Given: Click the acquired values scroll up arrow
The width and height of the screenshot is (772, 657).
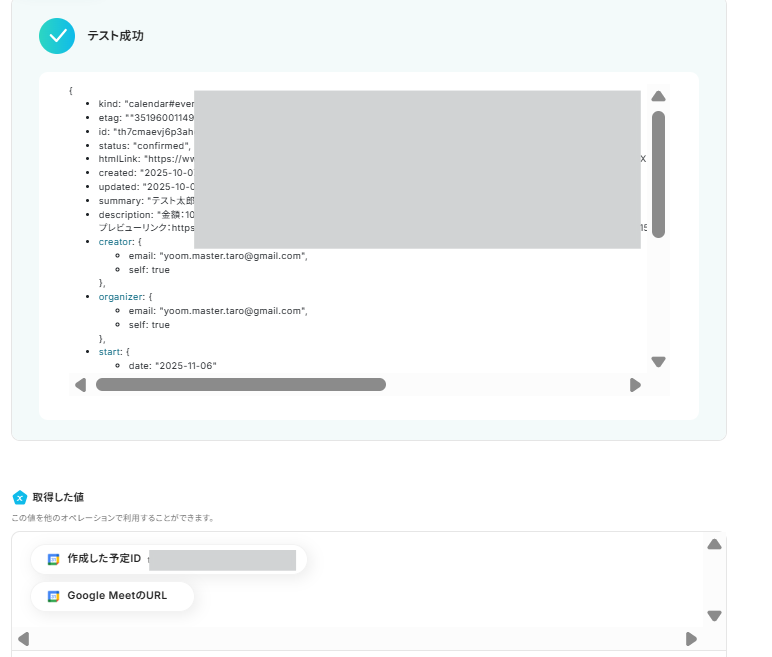Looking at the screenshot, I should click(x=714, y=544).
